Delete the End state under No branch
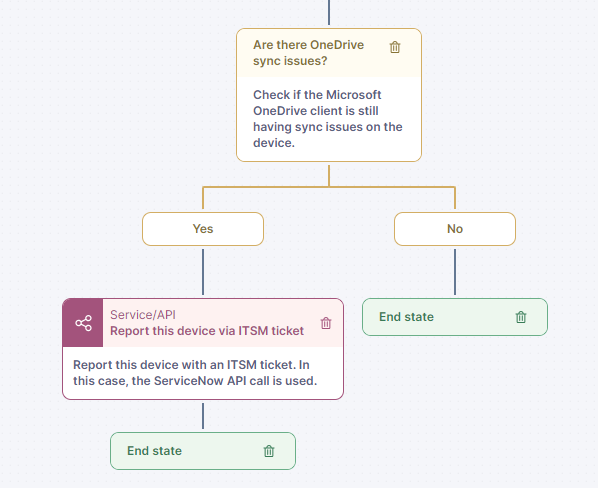 (521, 317)
